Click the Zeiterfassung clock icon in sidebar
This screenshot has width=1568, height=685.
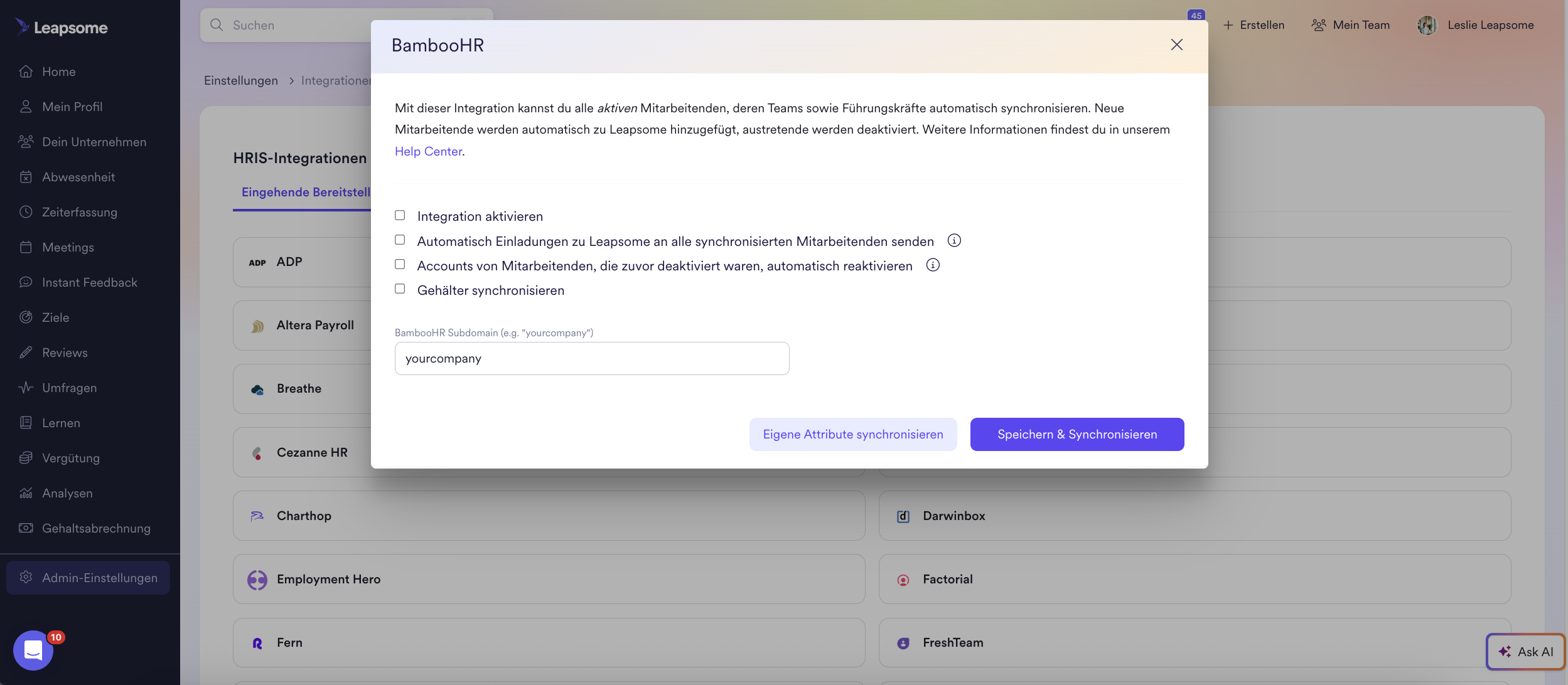click(x=26, y=212)
